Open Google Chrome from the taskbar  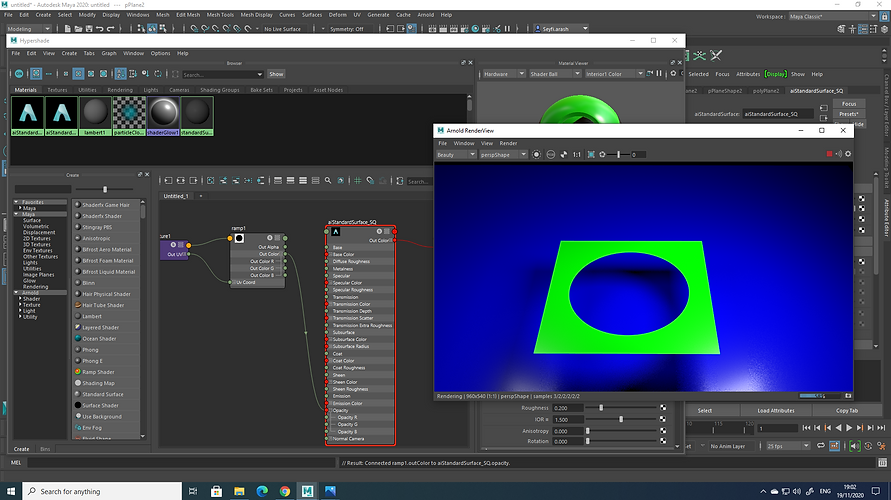pos(285,491)
